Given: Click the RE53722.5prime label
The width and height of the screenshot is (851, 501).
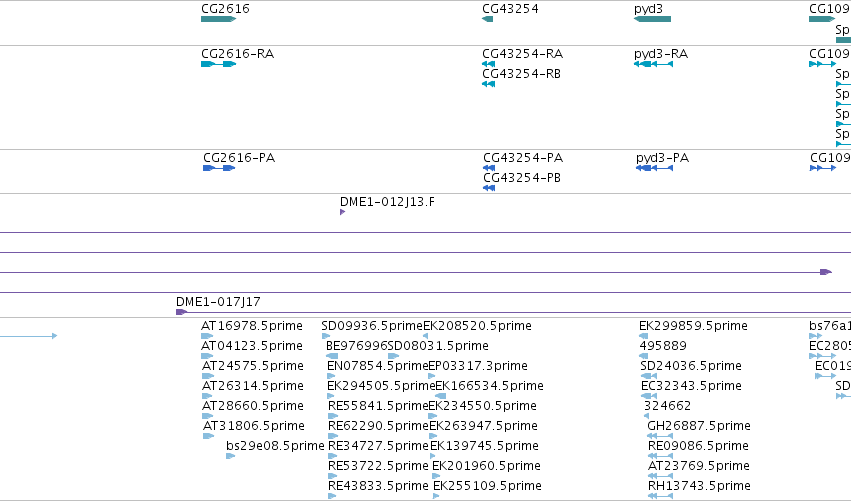Looking at the screenshot, I should tap(378, 466).
